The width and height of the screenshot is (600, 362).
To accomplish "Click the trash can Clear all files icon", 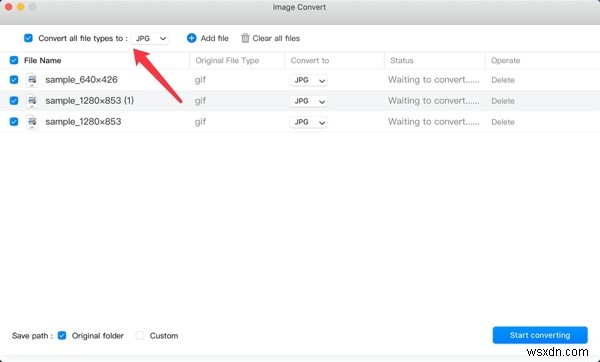I will [245, 38].
